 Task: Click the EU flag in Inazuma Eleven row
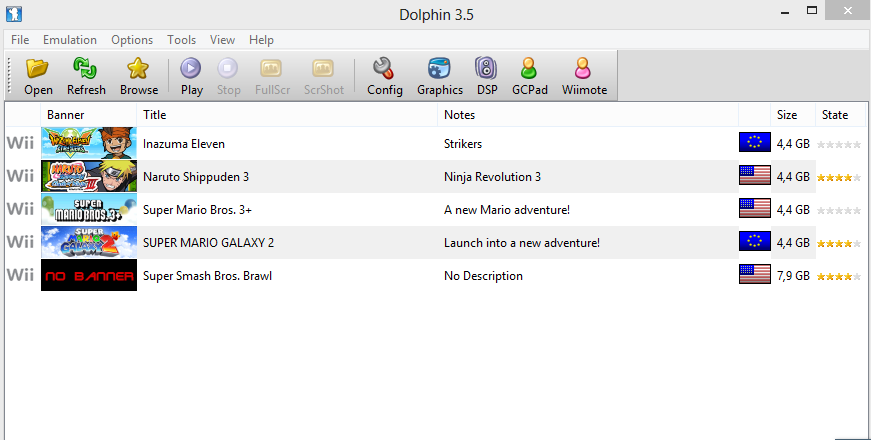coord(754,142)
